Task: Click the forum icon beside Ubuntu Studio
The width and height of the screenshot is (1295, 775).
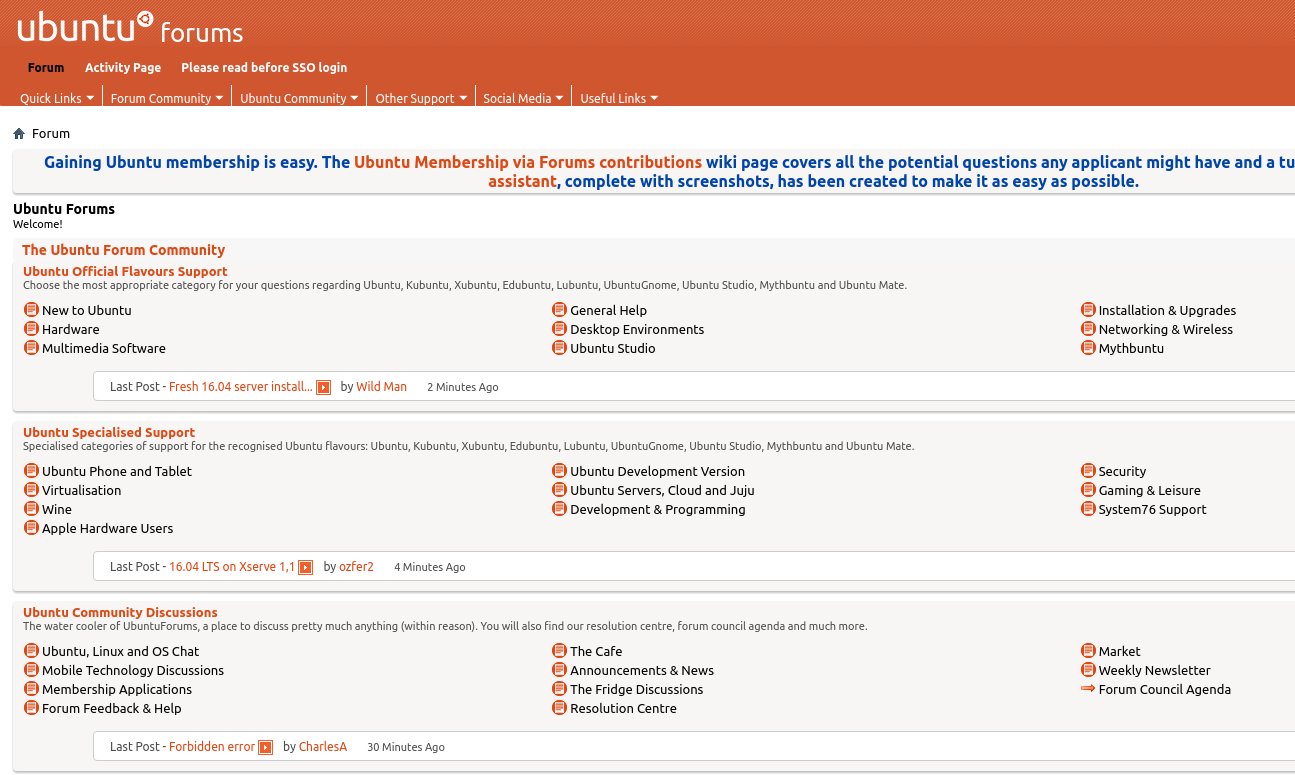Action: click(x=560, y=348)
